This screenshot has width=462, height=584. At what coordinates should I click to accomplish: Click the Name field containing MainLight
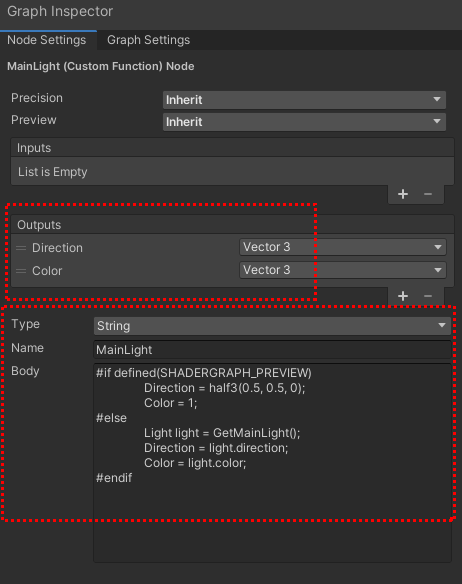272,350
